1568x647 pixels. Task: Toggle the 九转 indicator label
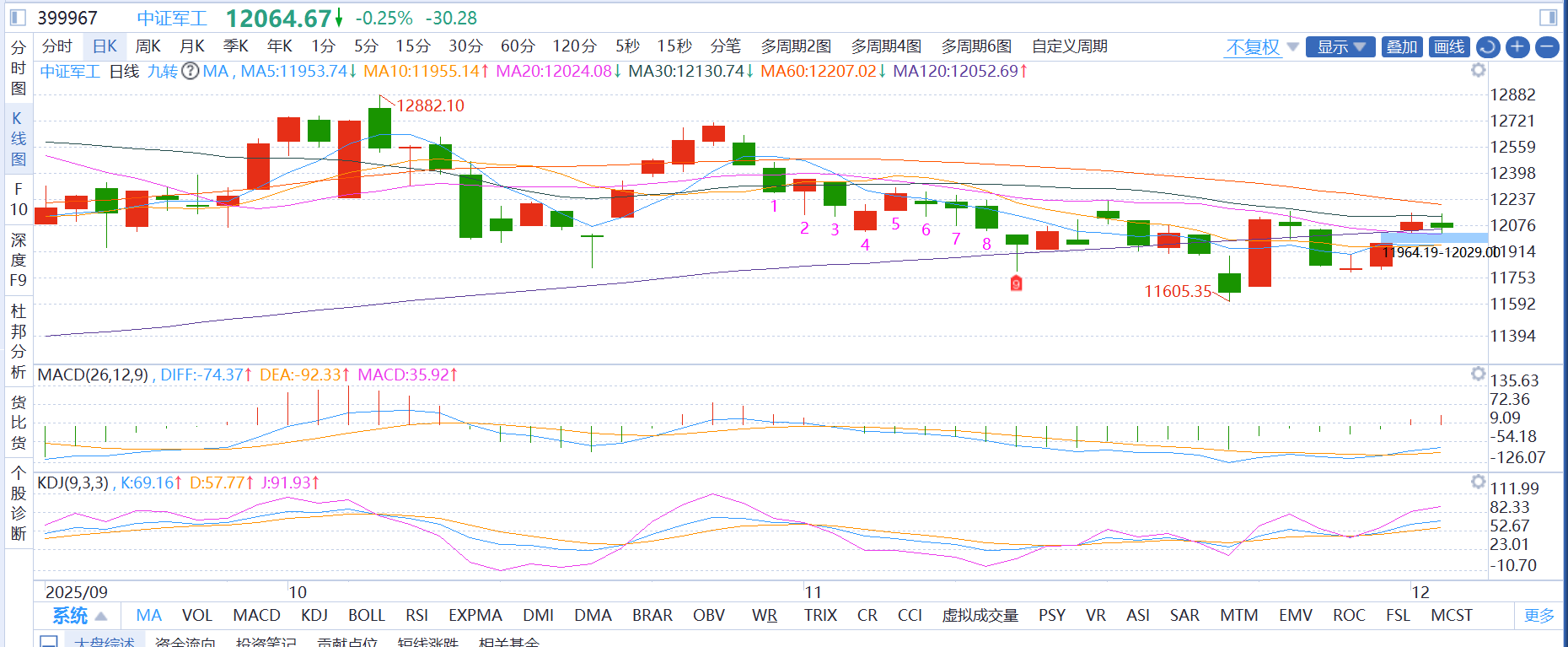click(163, 71)
